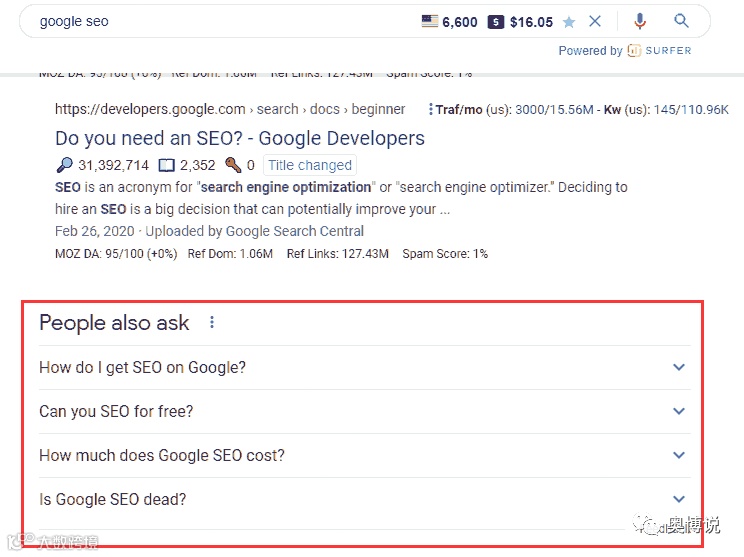Click the "MOZ DA: 95/100 (+0%)" metric
This screenshot has height=557, width=744.
116,254
